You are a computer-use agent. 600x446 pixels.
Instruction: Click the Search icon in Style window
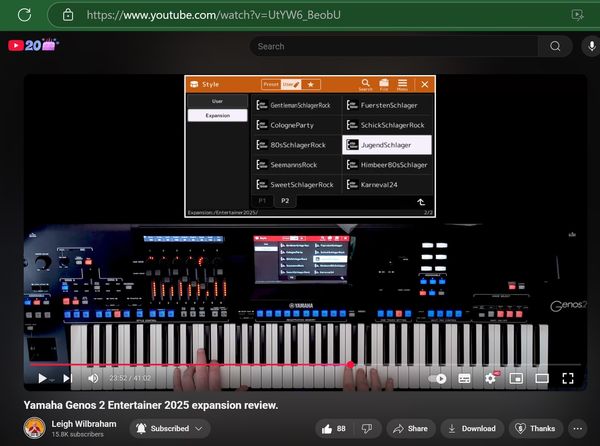click(x=365, y=85)
